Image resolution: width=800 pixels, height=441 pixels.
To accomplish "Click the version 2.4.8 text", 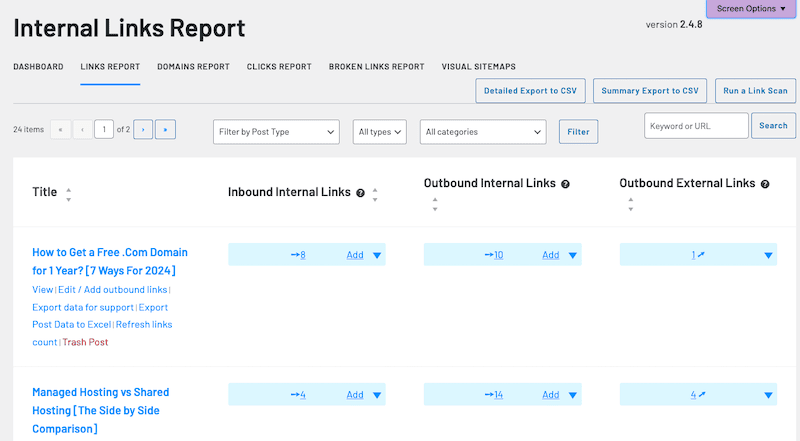I will (x=674, y=24).
